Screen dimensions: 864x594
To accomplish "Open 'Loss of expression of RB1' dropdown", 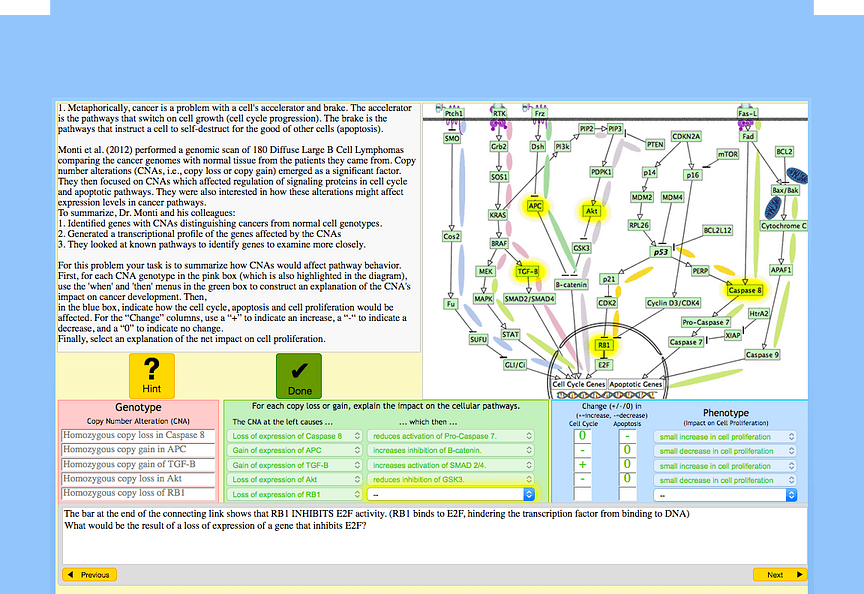I will click(292, 494).
